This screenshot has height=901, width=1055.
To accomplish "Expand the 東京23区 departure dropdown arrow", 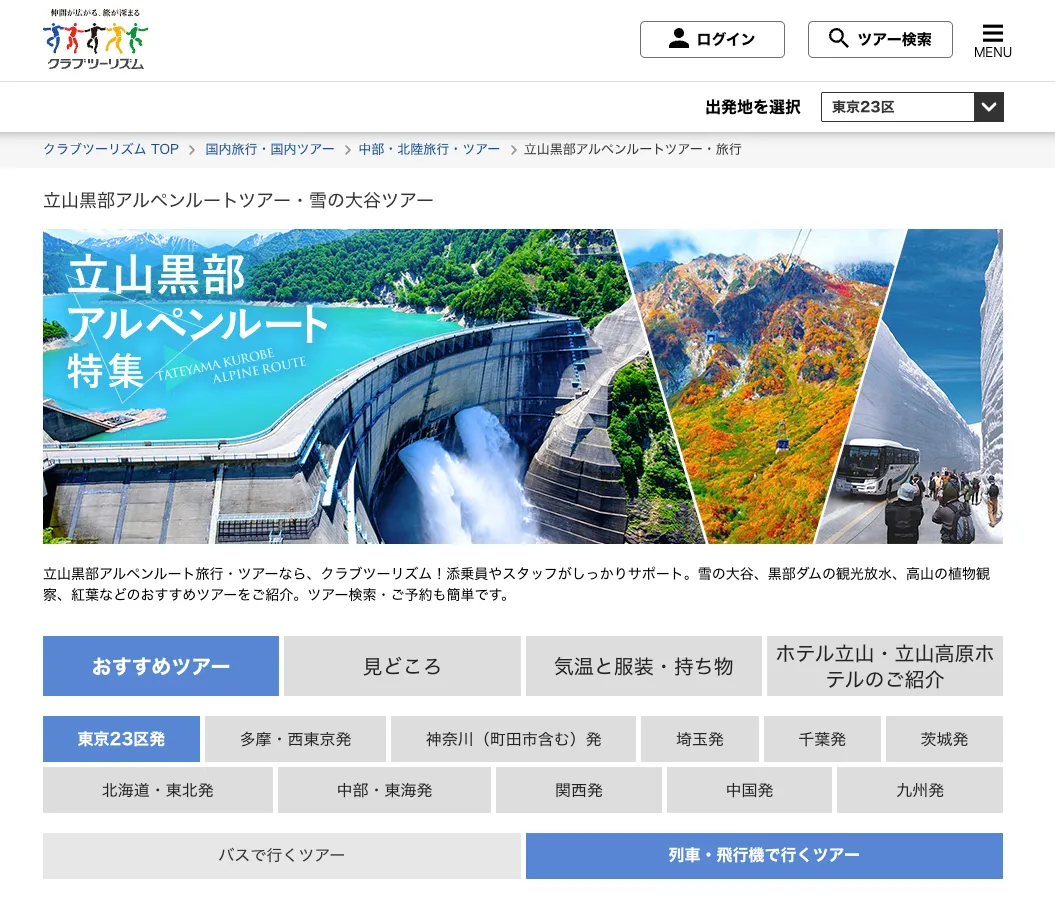I will (988, 107).
